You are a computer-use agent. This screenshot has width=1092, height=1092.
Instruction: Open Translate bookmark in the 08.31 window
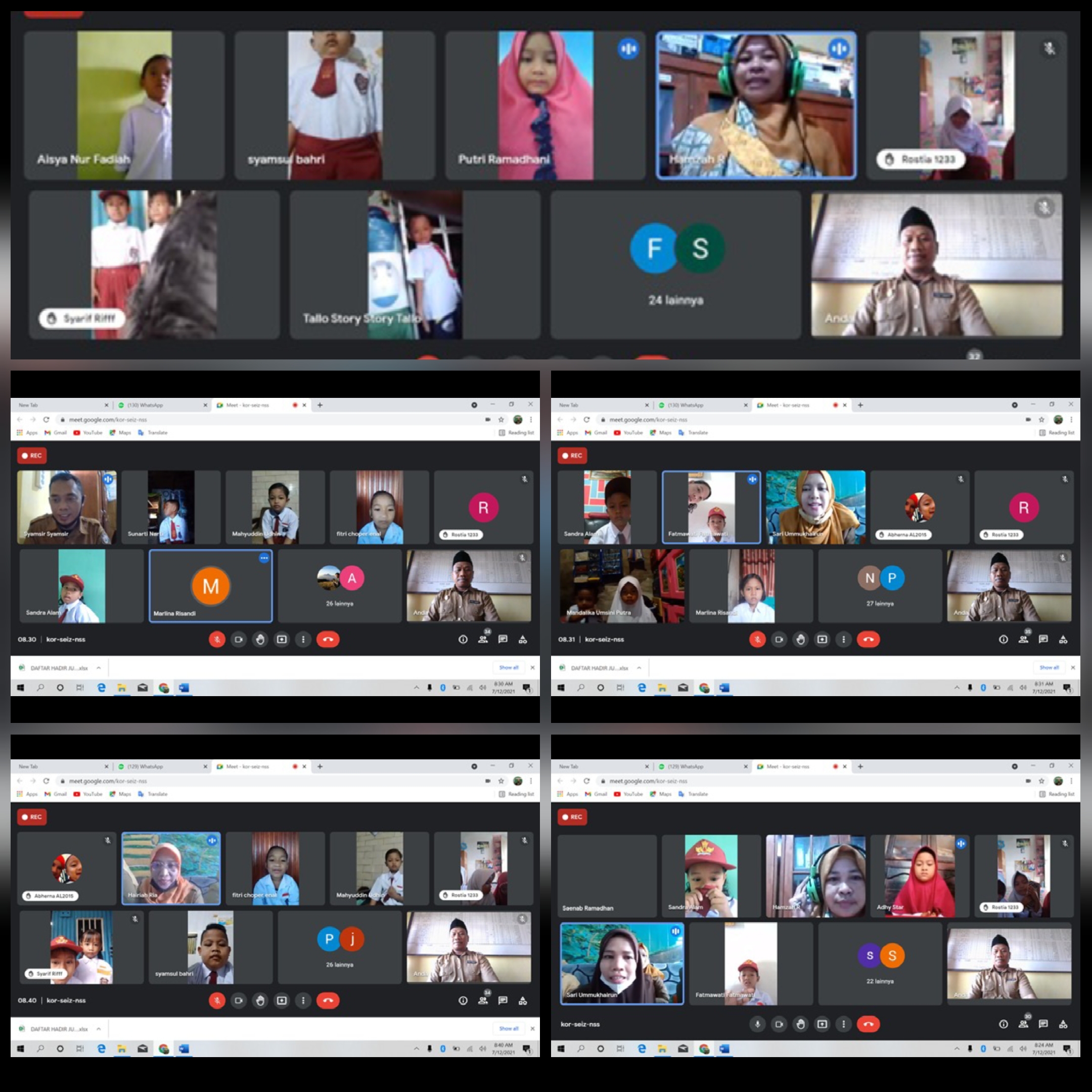pyautogui.click(x=694, y=432)
